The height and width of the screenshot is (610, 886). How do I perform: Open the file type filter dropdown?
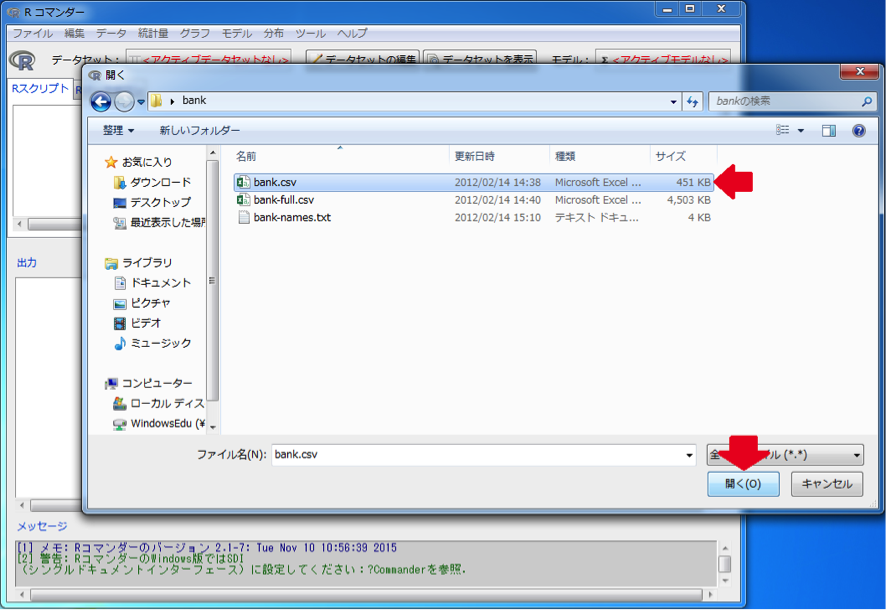pyautogui.click(x=785, y=455)
